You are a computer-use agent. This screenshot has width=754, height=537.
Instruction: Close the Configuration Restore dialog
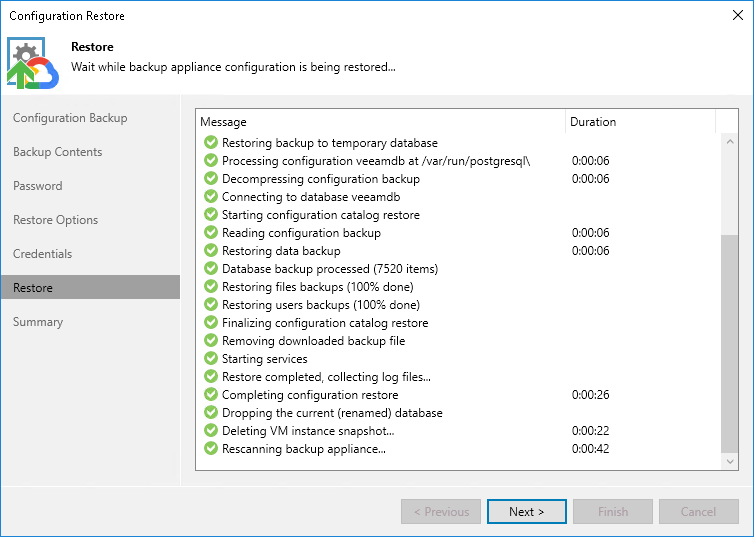tap(738, 15)
